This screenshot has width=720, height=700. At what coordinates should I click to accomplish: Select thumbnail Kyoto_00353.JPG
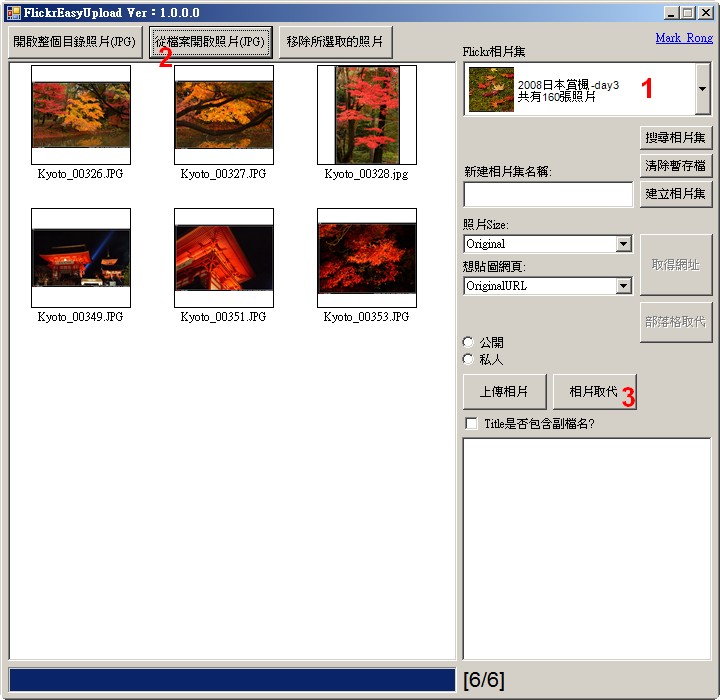(x=367, y=258)
